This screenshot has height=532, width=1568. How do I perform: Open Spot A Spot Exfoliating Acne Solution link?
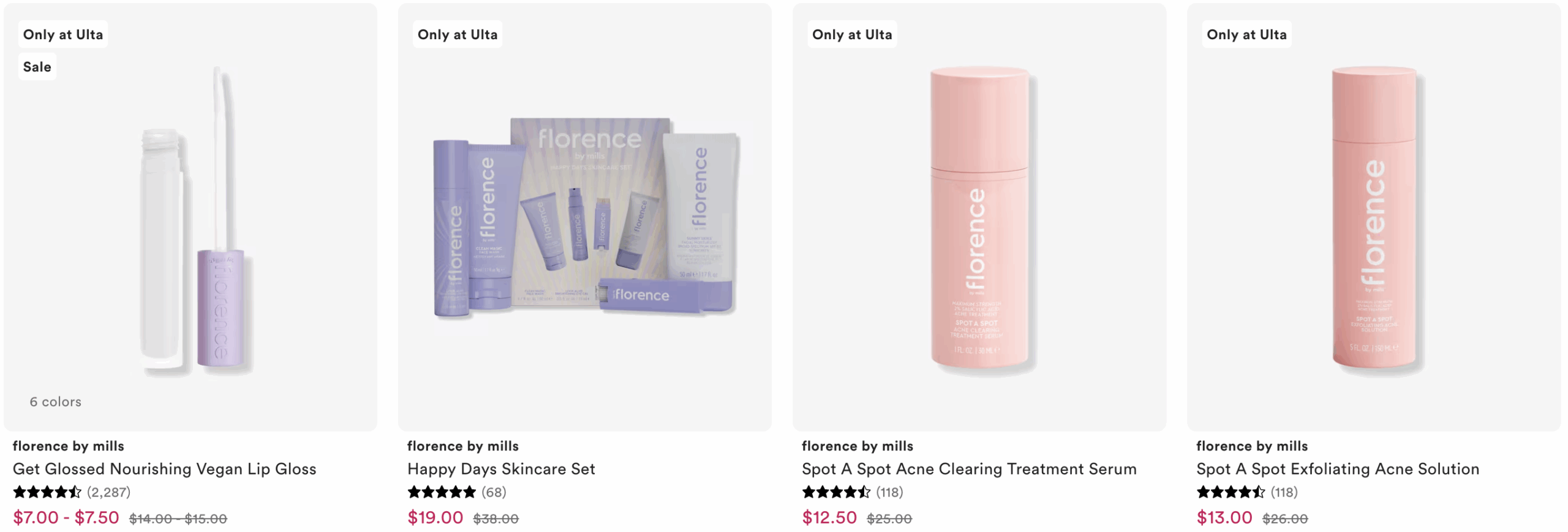1337,469
